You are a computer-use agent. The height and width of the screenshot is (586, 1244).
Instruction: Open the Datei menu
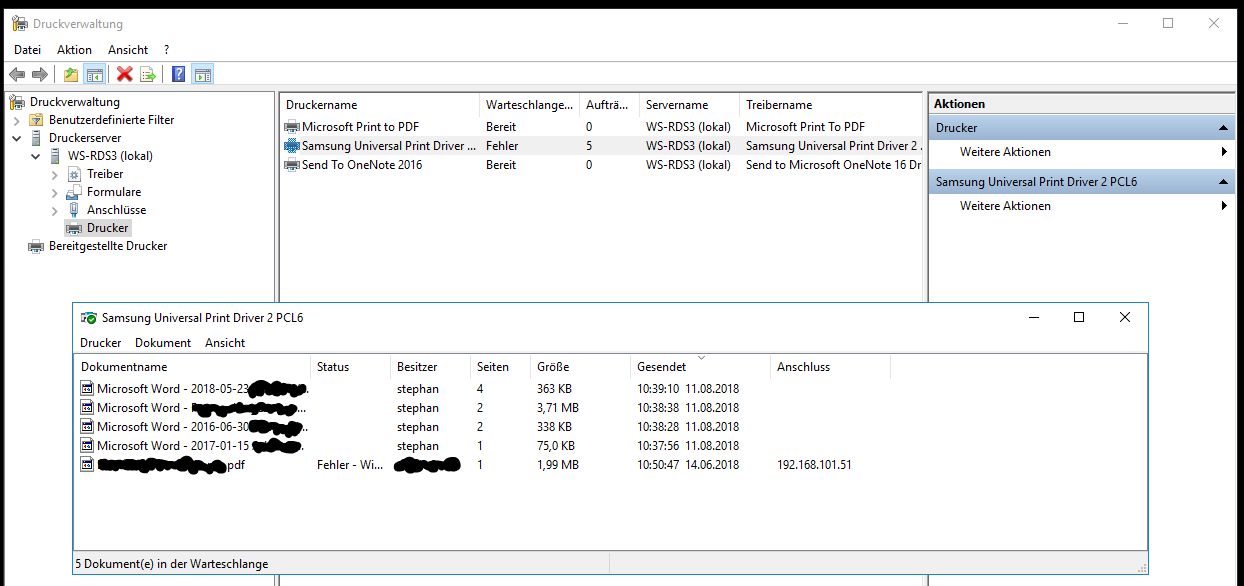[x=27, y=50]
